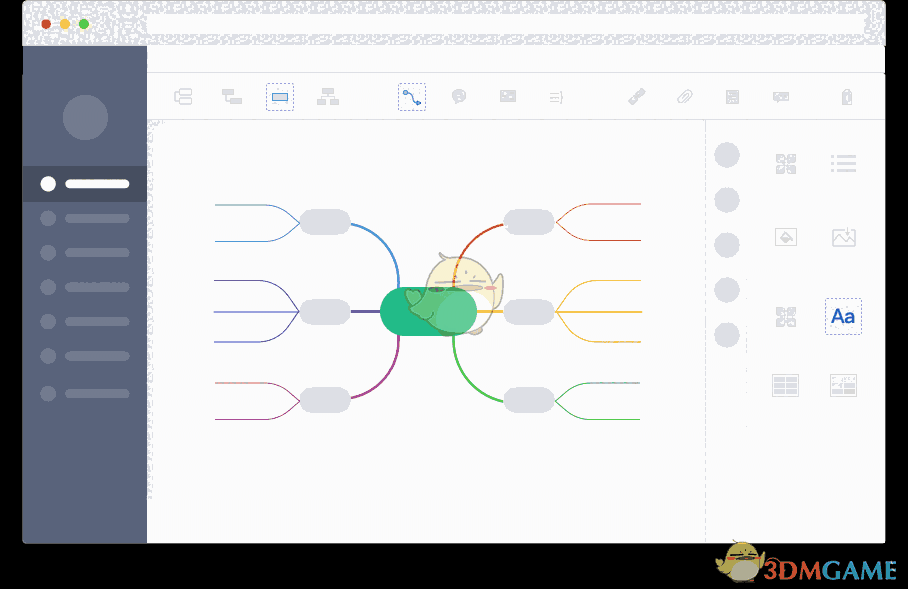Pick the topmost gray circle swatch in right panel
This screenshot has height=589, width=908.
click(x=727, y=155)
